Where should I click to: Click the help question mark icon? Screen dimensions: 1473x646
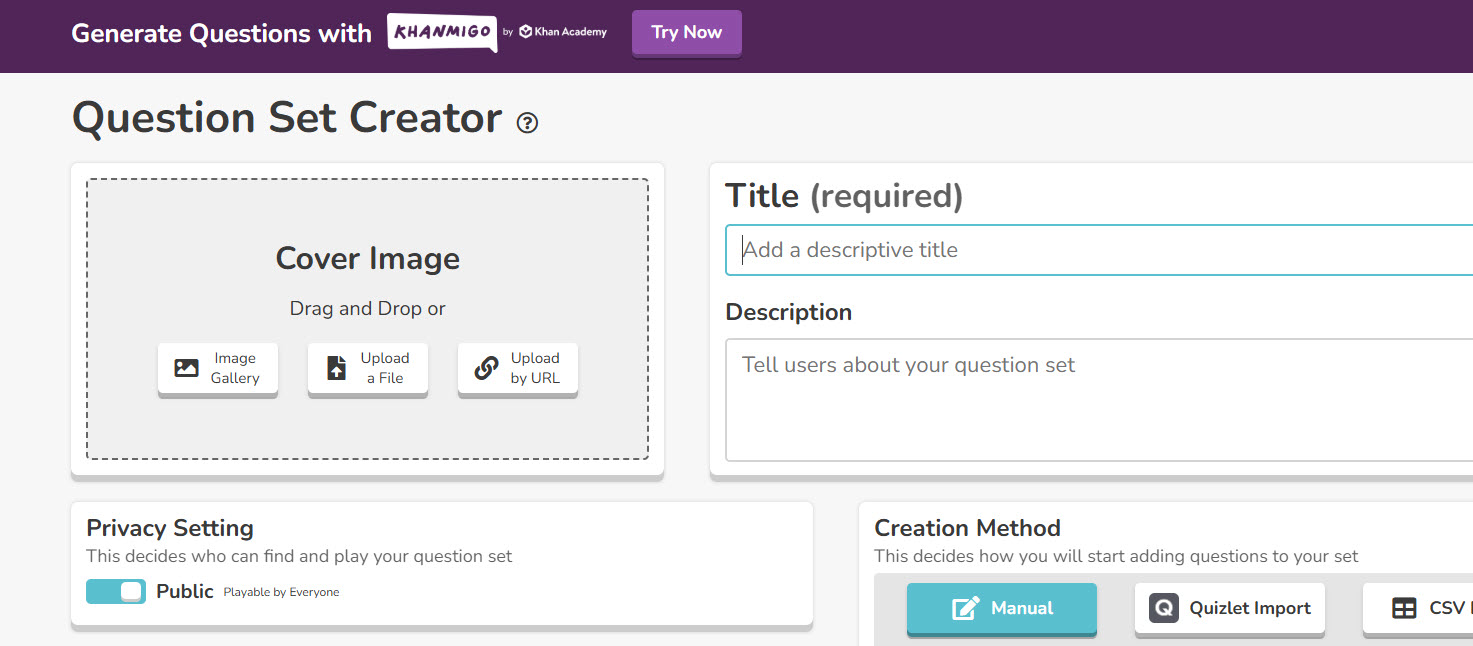(527, 123)
